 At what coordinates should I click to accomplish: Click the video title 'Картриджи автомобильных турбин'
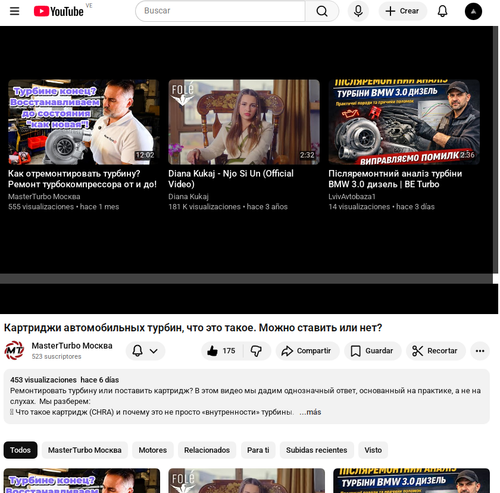(193, 328)
